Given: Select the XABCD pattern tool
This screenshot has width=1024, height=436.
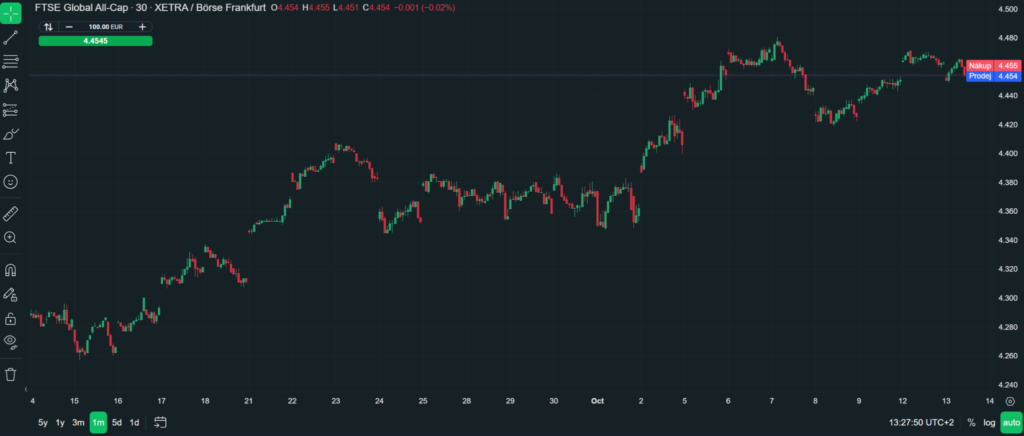Looking at the screenshot, I should click(x=10, y=86).
